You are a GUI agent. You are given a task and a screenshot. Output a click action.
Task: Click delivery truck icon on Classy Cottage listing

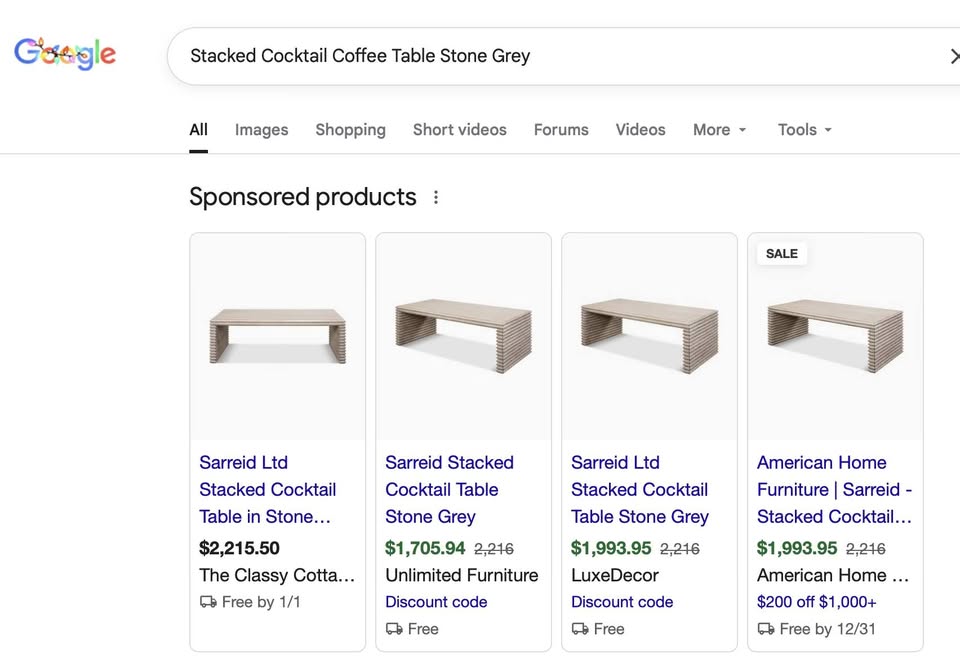point(208,602)
